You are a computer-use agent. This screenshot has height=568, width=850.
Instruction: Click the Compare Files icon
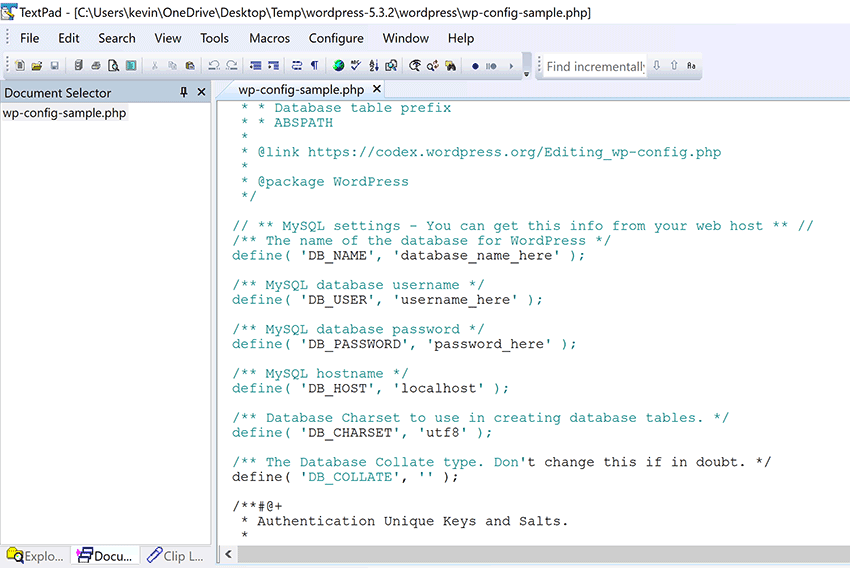(x=391, y=66)
